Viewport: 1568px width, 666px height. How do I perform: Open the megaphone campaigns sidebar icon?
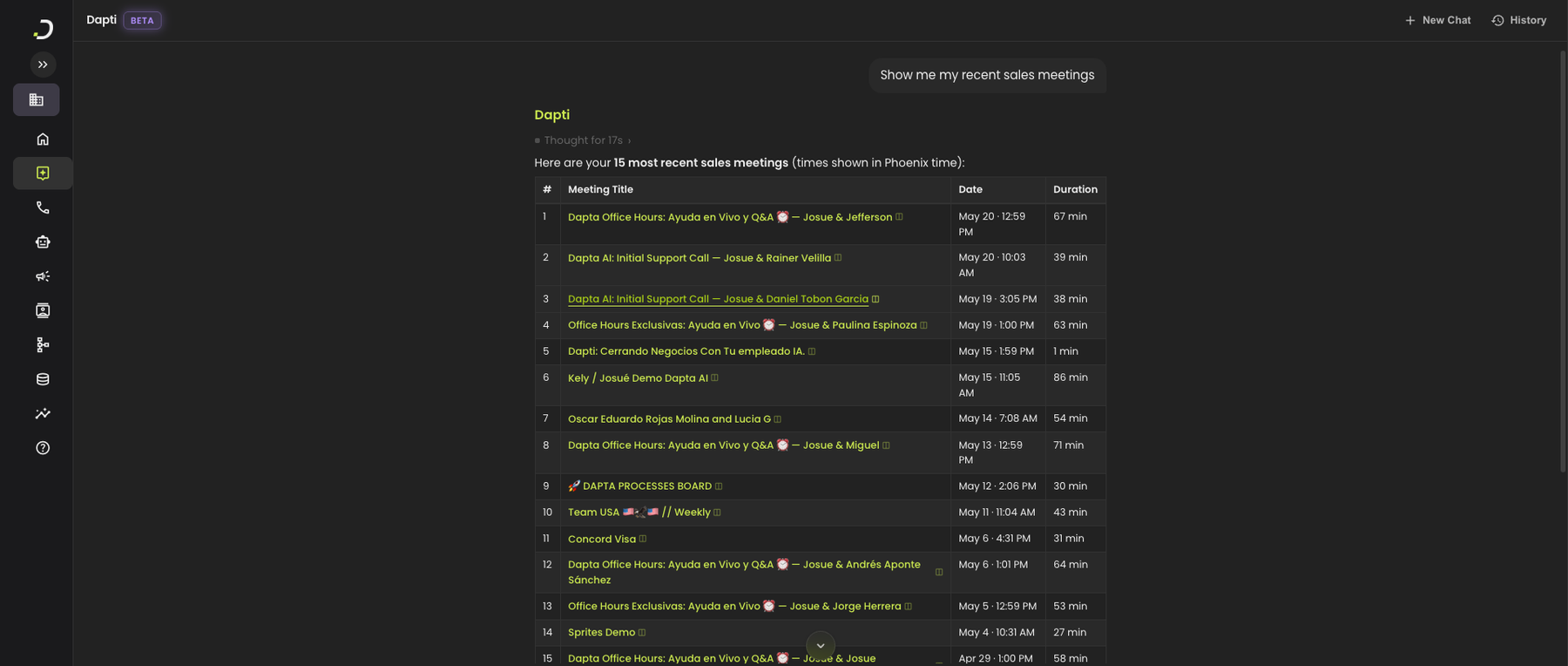[x=43, y=276]
